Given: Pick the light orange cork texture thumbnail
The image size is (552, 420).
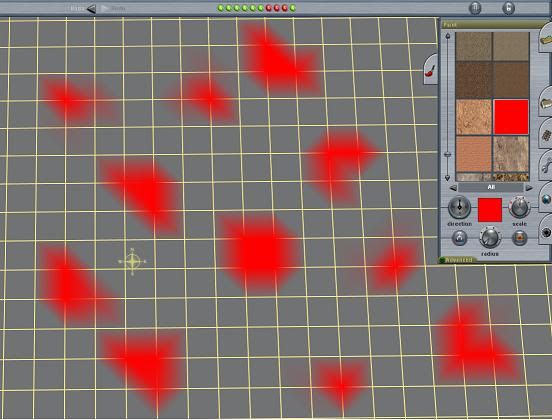Looking at the screenshot, I should (474, 117).
